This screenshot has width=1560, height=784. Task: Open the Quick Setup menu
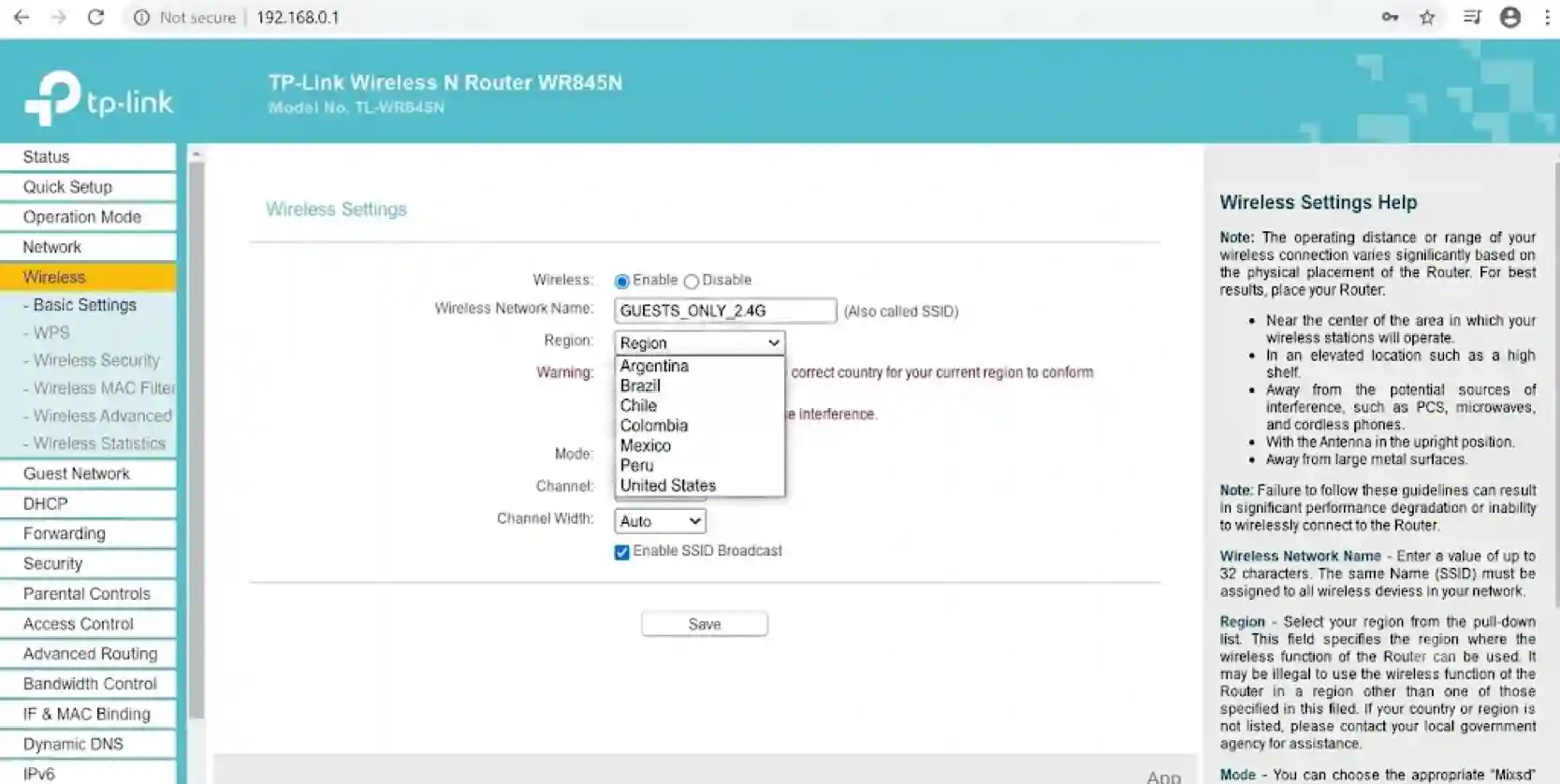point(88,186)
